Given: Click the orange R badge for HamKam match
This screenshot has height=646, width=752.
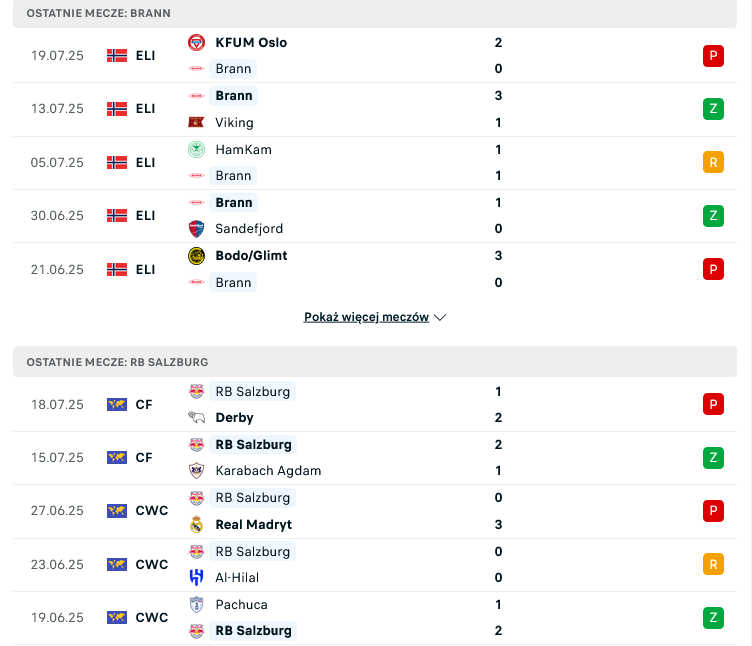Looking at the screenshot, I should tap(713, 162).
